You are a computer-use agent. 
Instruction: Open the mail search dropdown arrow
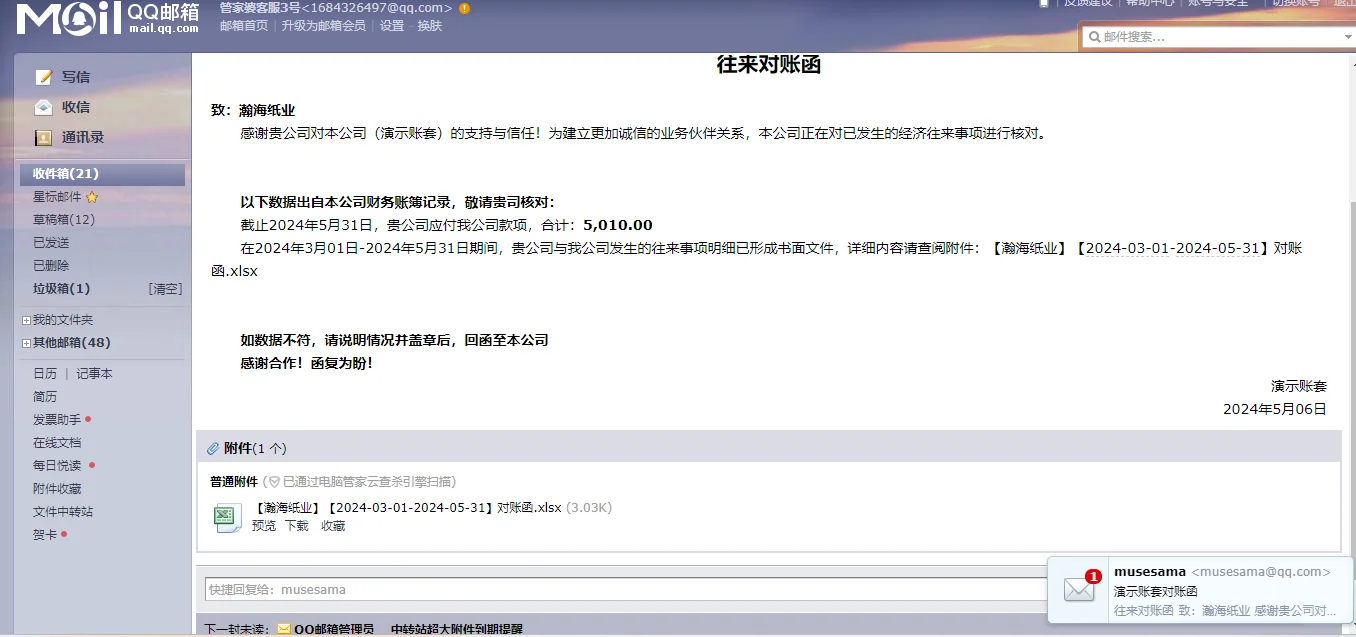coord(1349,36)
